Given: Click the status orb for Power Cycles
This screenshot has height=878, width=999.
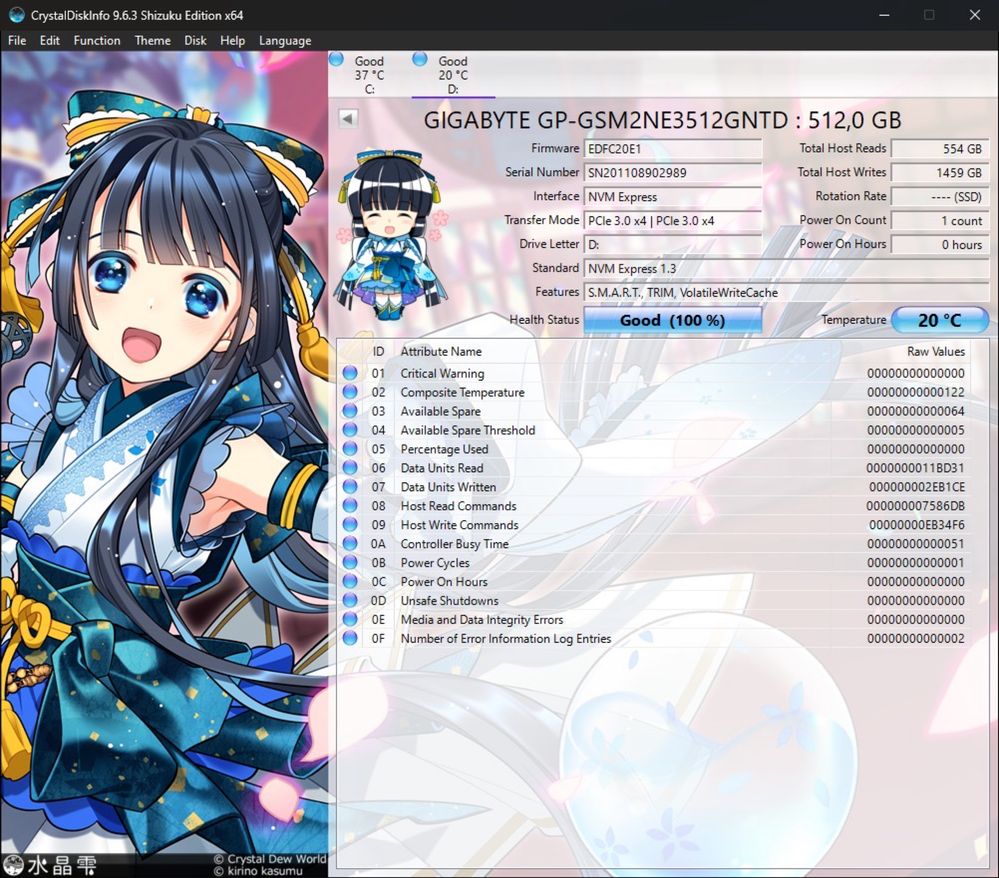Looking at the screenshot, I should [350, 563].
